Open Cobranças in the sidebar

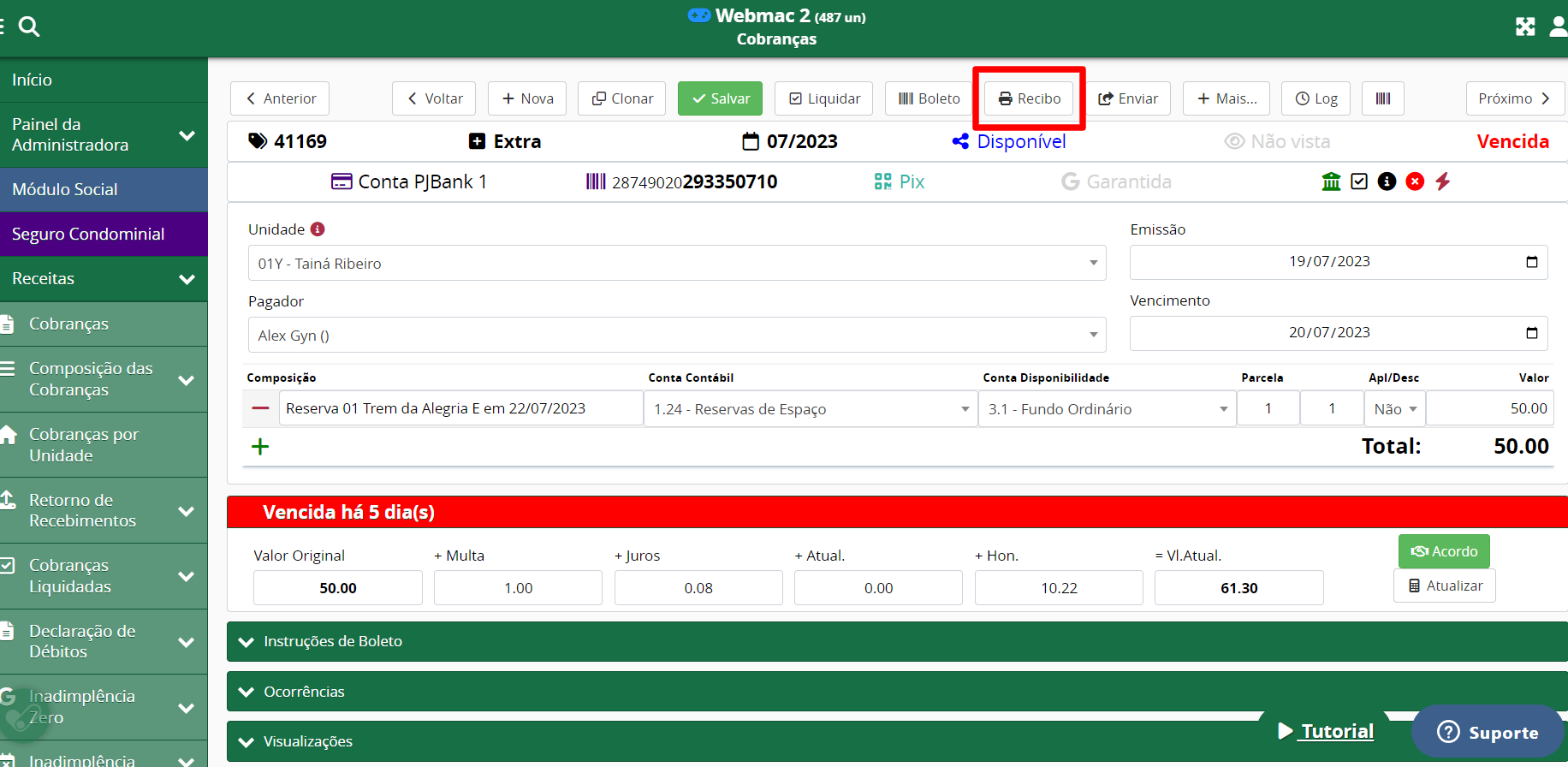[x=68, y=324]
